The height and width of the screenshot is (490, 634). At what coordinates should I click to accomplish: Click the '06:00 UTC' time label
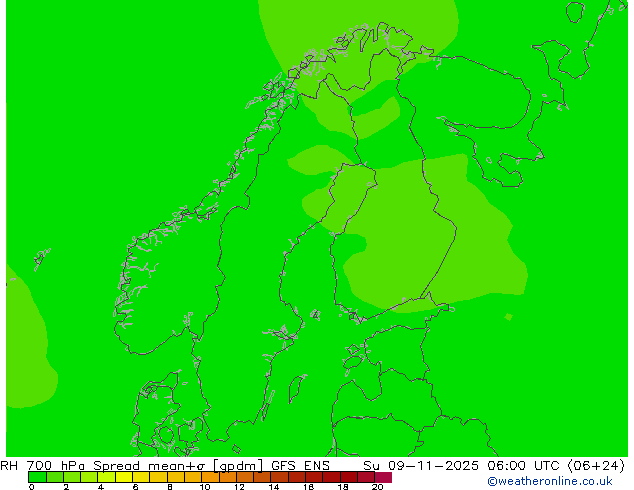click(x=524, y=465)
